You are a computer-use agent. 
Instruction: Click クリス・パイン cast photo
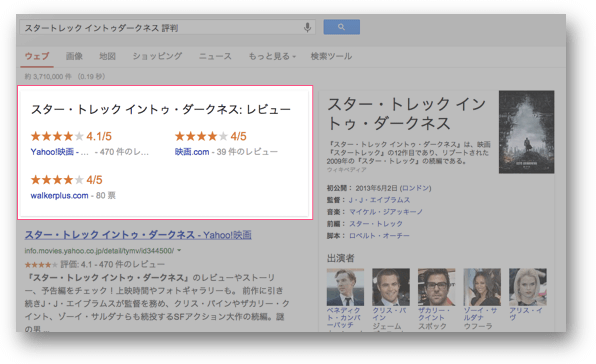(391, 287)
